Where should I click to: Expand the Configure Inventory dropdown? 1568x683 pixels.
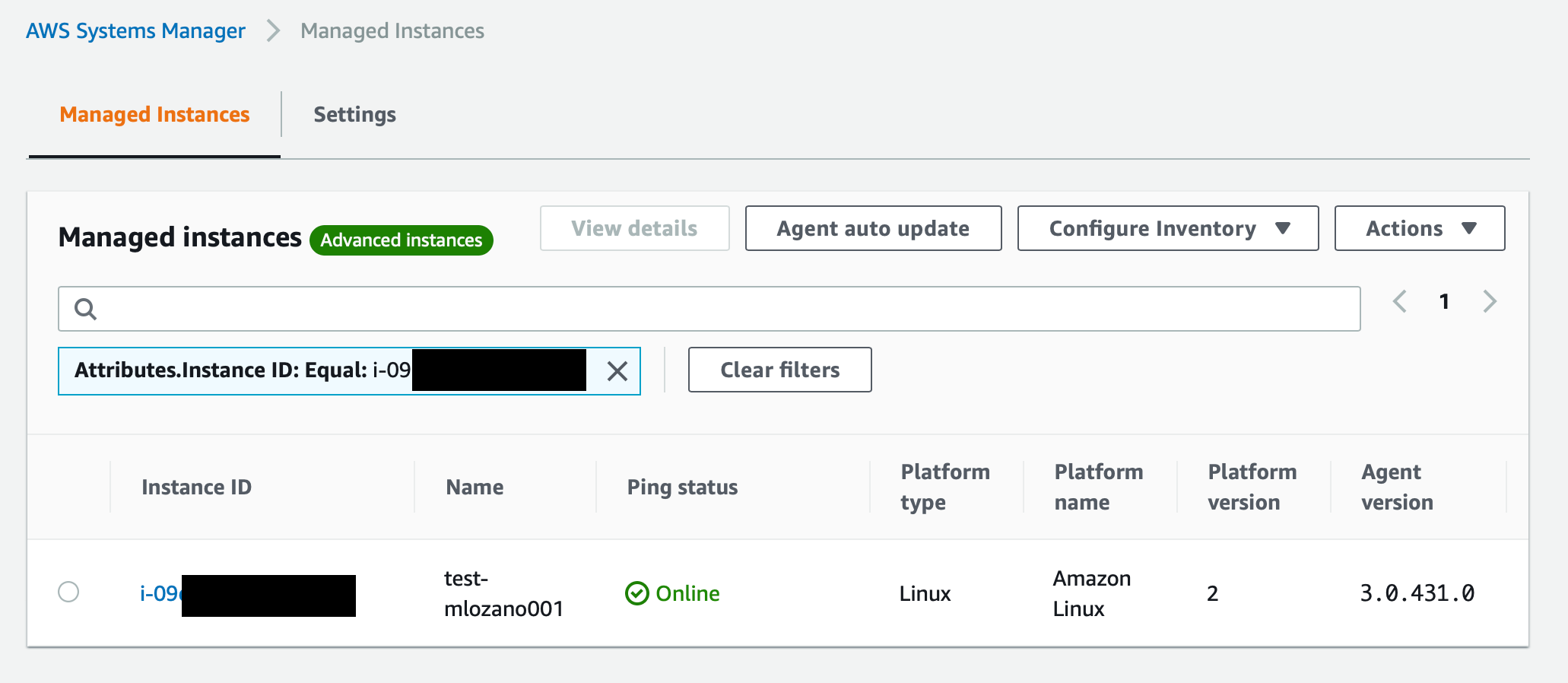click(x=1167, y=228)
